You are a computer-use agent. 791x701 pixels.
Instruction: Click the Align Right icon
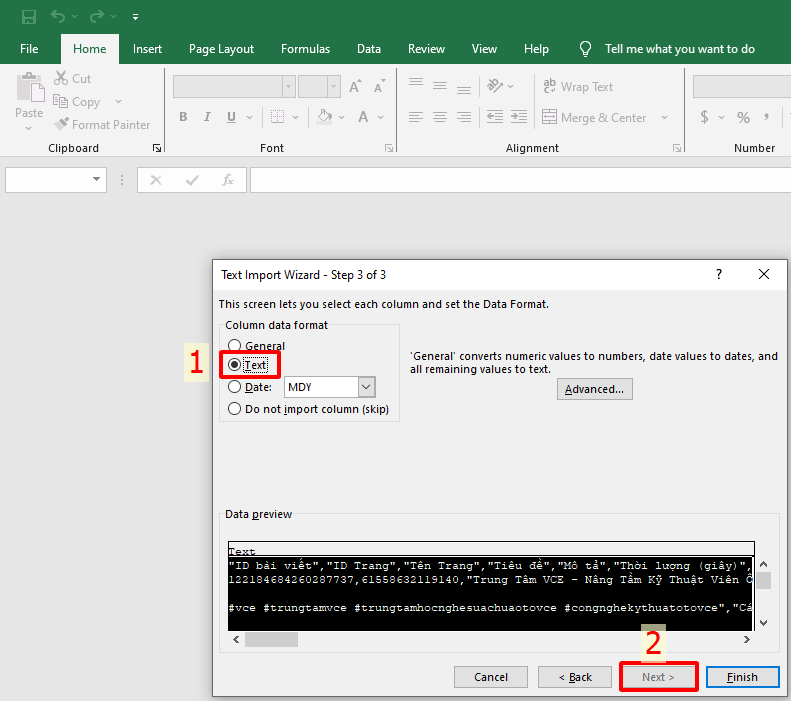pos(464,117)
